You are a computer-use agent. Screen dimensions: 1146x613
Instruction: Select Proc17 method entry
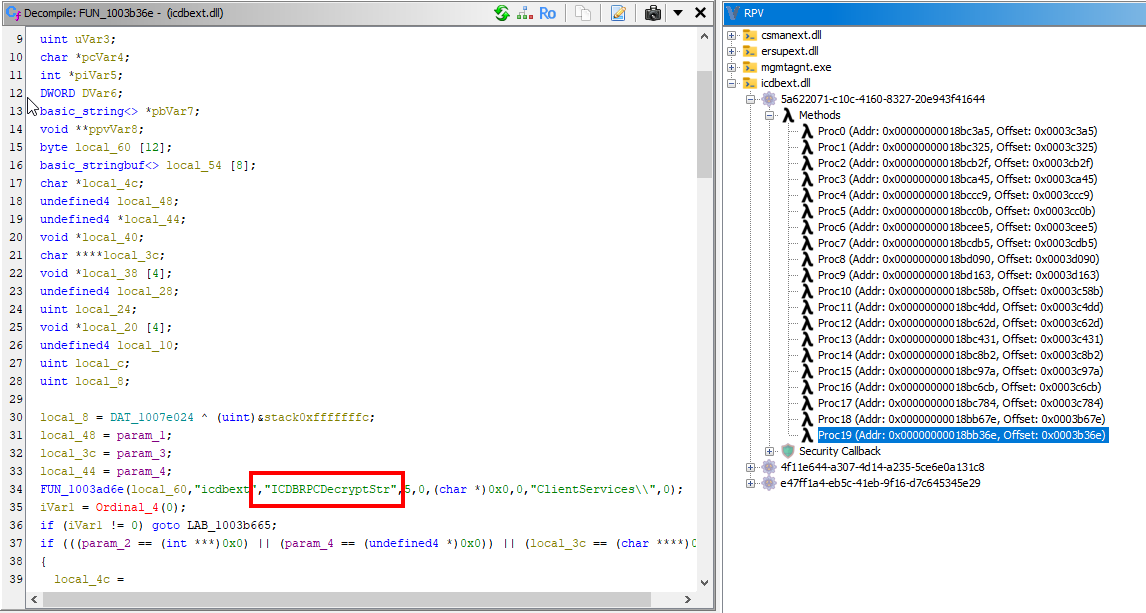960,403
